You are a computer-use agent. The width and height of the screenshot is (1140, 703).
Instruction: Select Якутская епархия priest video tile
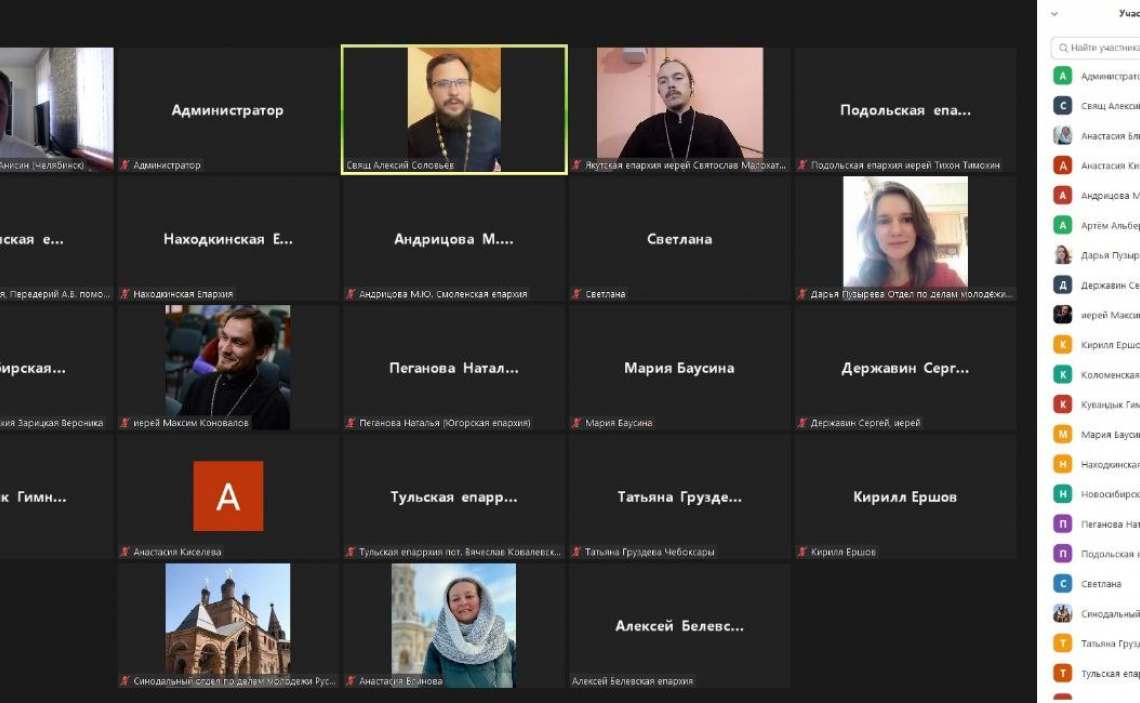(680, 108)
